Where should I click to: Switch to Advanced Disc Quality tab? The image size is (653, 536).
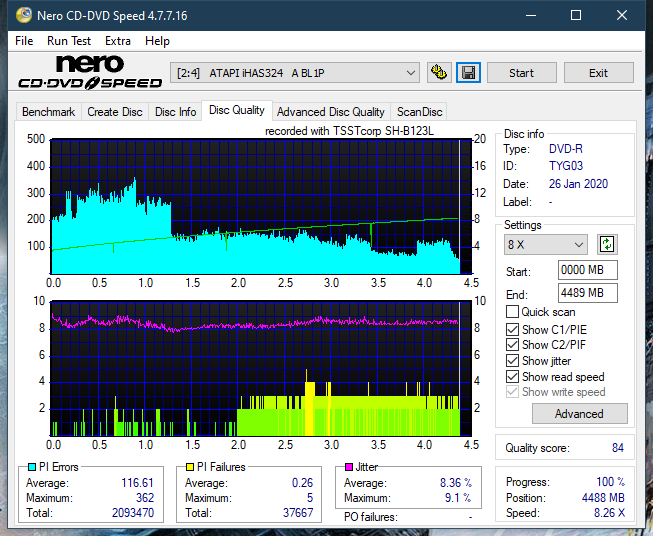(331, 112)
